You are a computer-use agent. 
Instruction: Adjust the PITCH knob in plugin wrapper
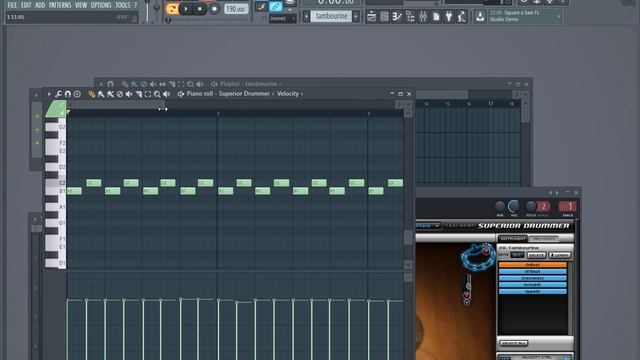pos(531,206)
